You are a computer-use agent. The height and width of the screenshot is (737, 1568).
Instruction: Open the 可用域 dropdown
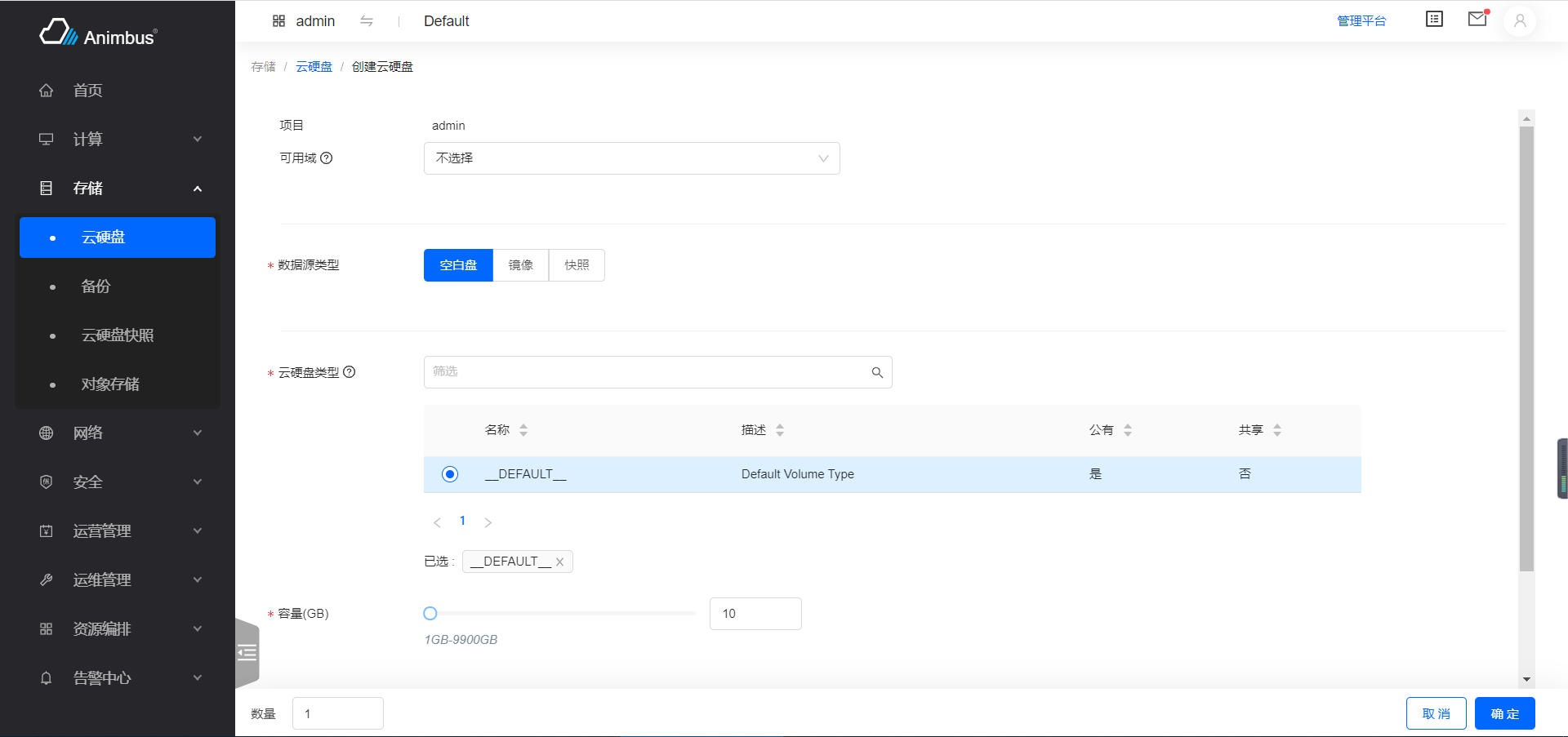pyautogui.click(x=631, y=158)
